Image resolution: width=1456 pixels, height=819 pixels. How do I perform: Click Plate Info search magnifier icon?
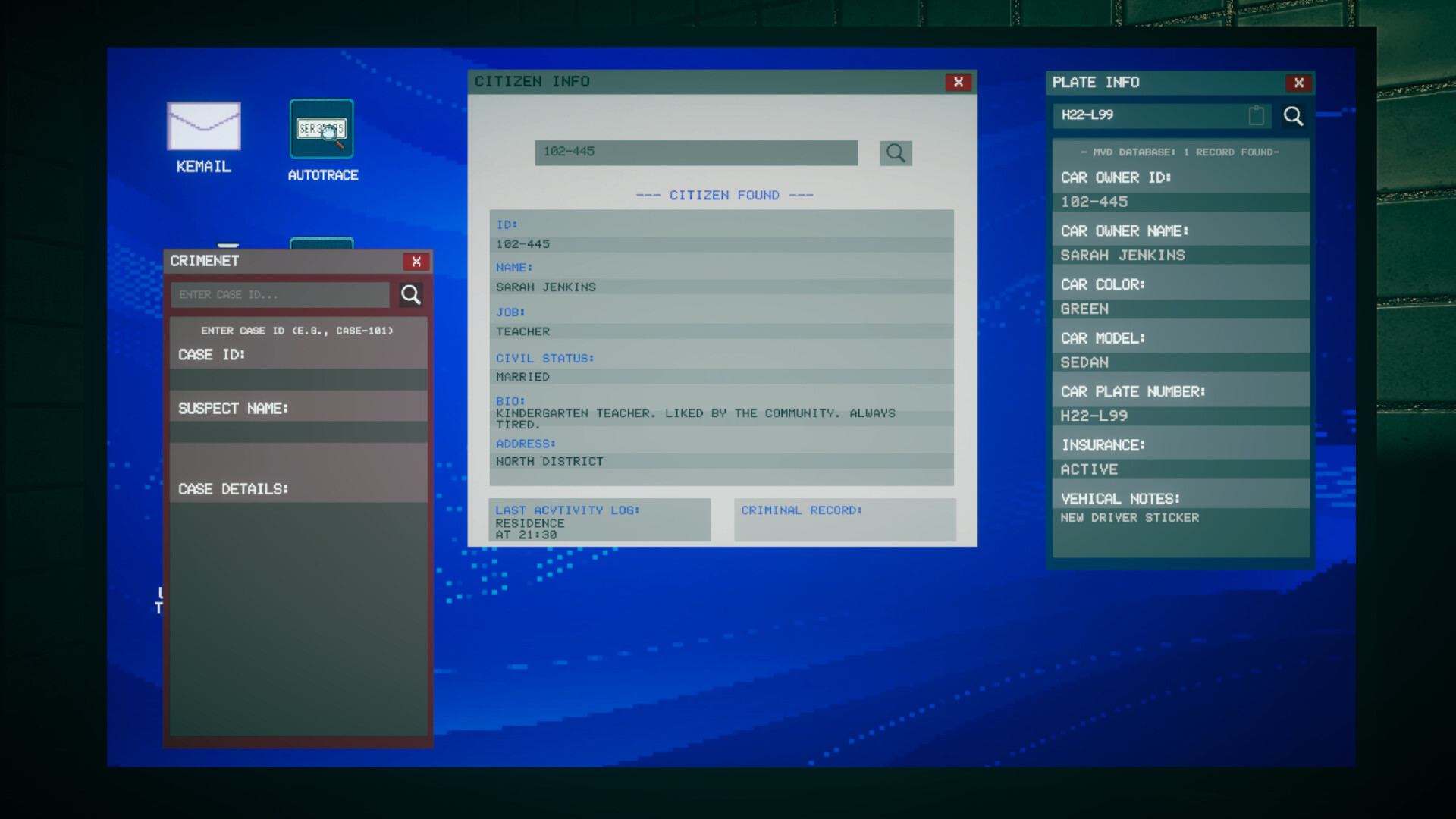point(1293,116)
